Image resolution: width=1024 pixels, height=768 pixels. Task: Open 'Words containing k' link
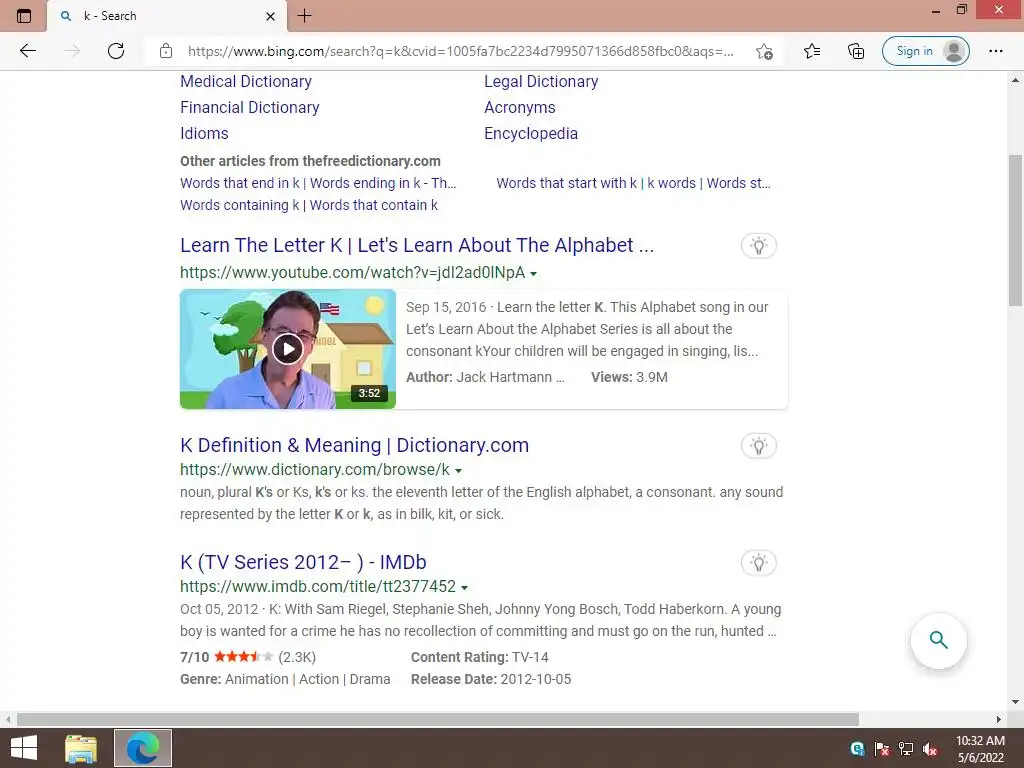click(x=309, y=205)
